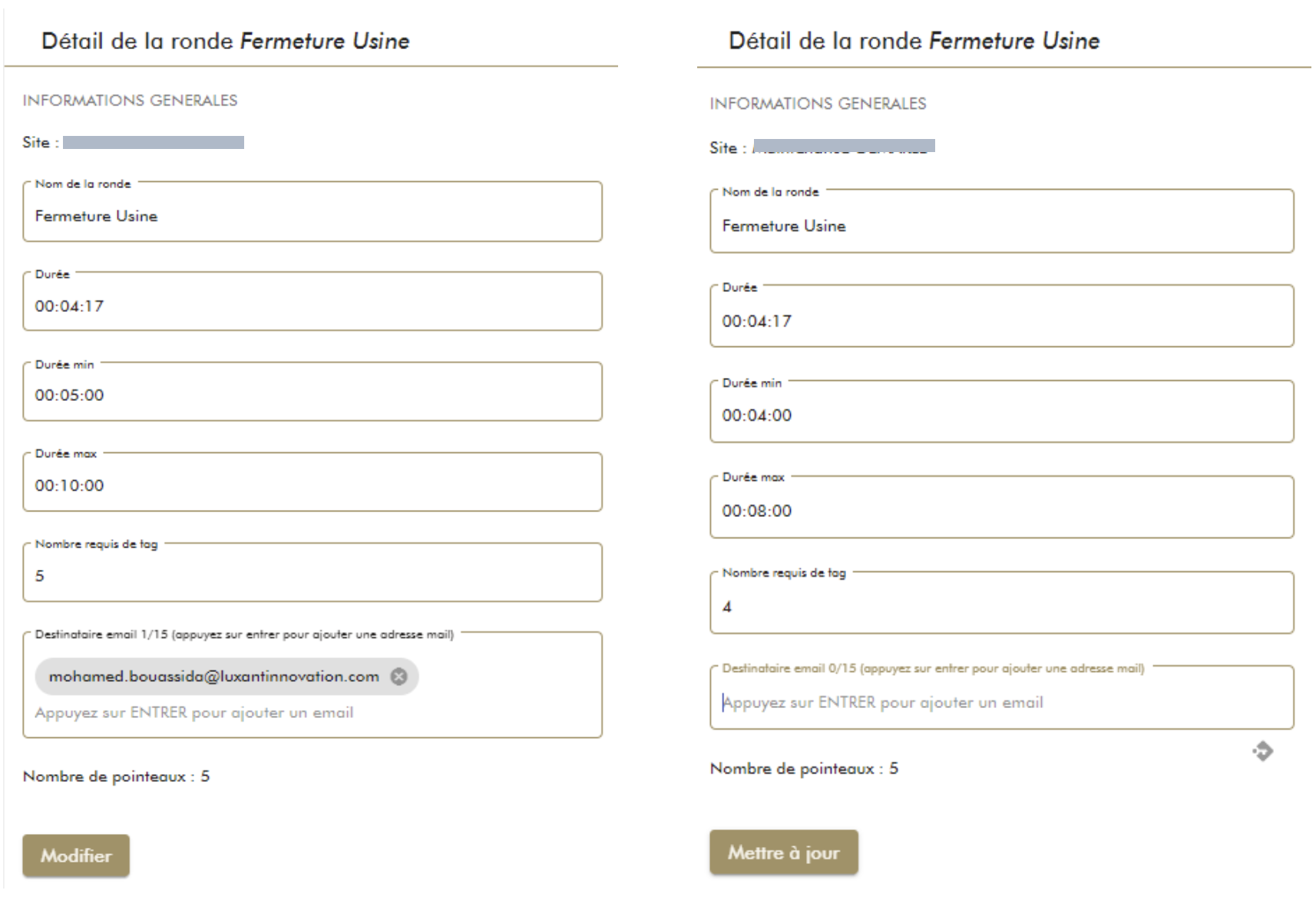Click the Nombre de pointeaux text above Modifier
Image resolution: width=1316 pixels, height=897 pixels.
(116, 776)
